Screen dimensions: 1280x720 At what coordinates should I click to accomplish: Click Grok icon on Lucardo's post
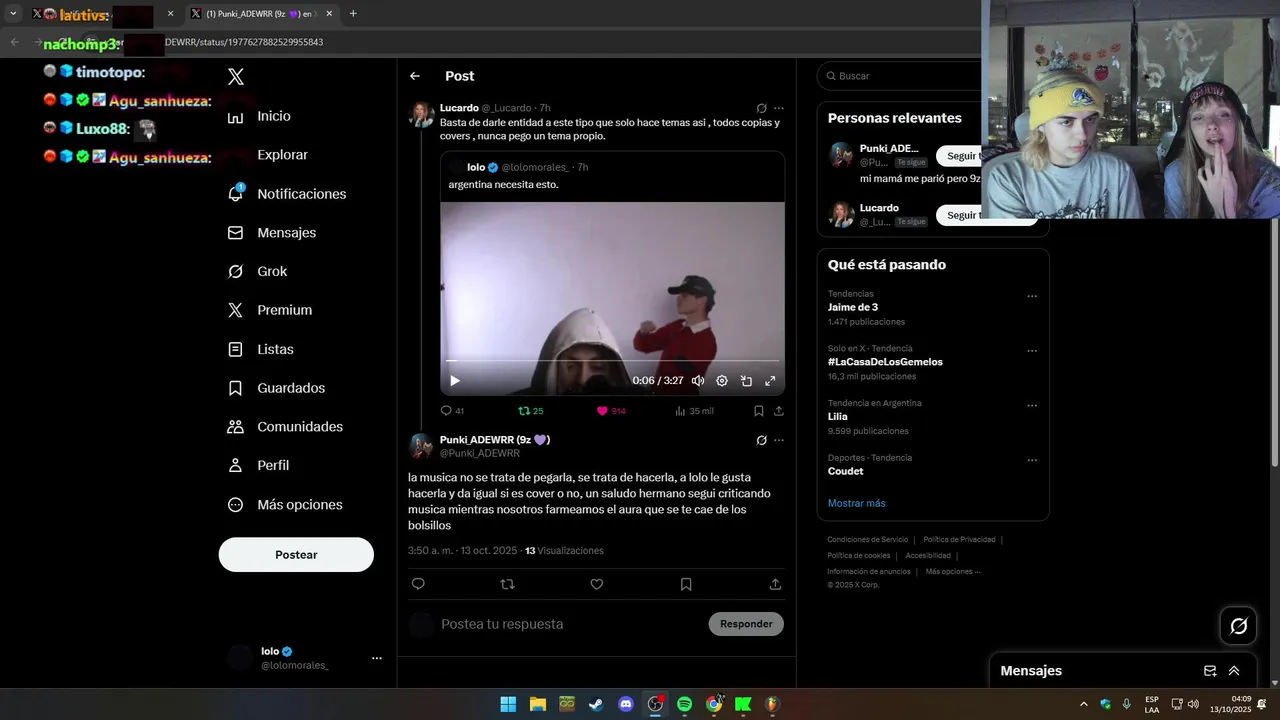(761, 108)
